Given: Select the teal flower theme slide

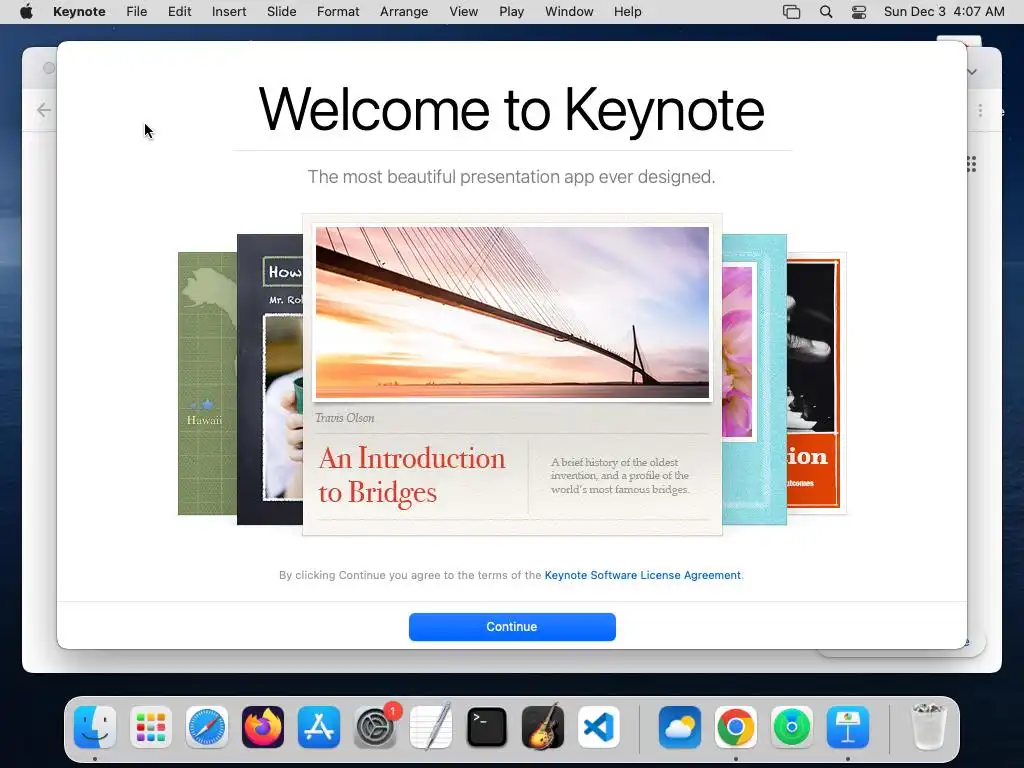Looking at the screenshot, I should click(754, 379).
